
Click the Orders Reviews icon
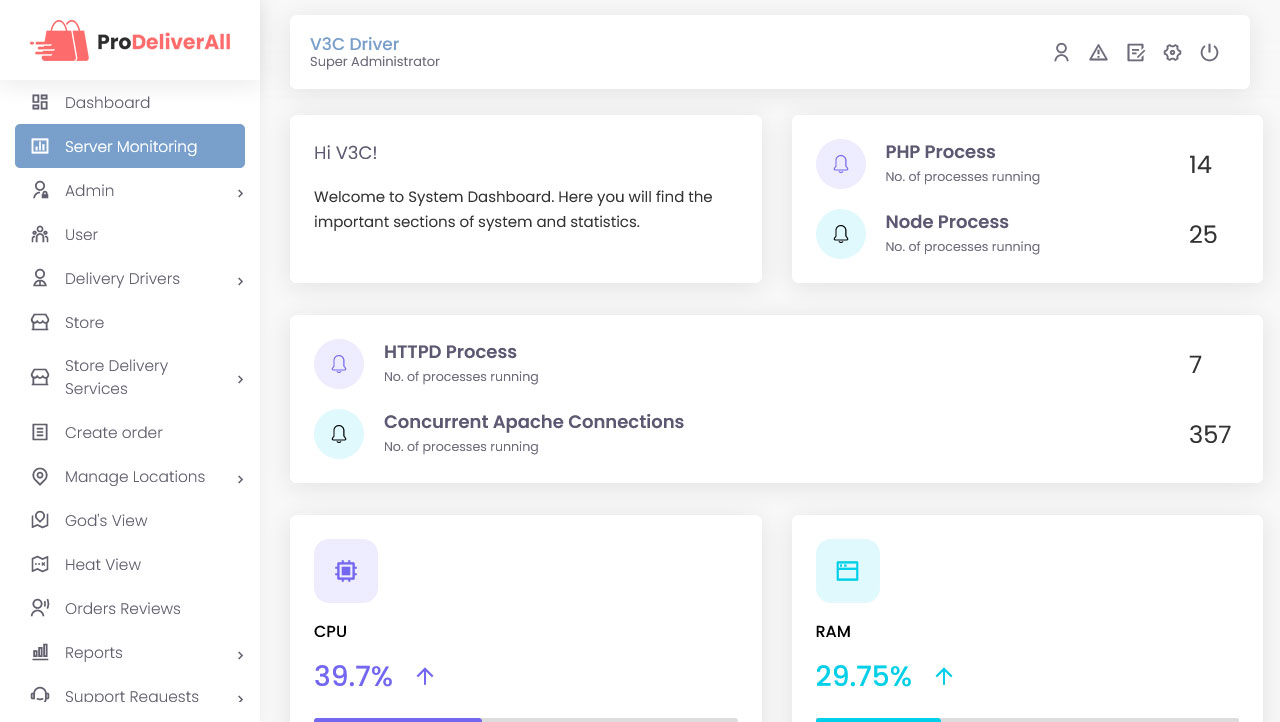pyautogui.click(x=40, y=608)
